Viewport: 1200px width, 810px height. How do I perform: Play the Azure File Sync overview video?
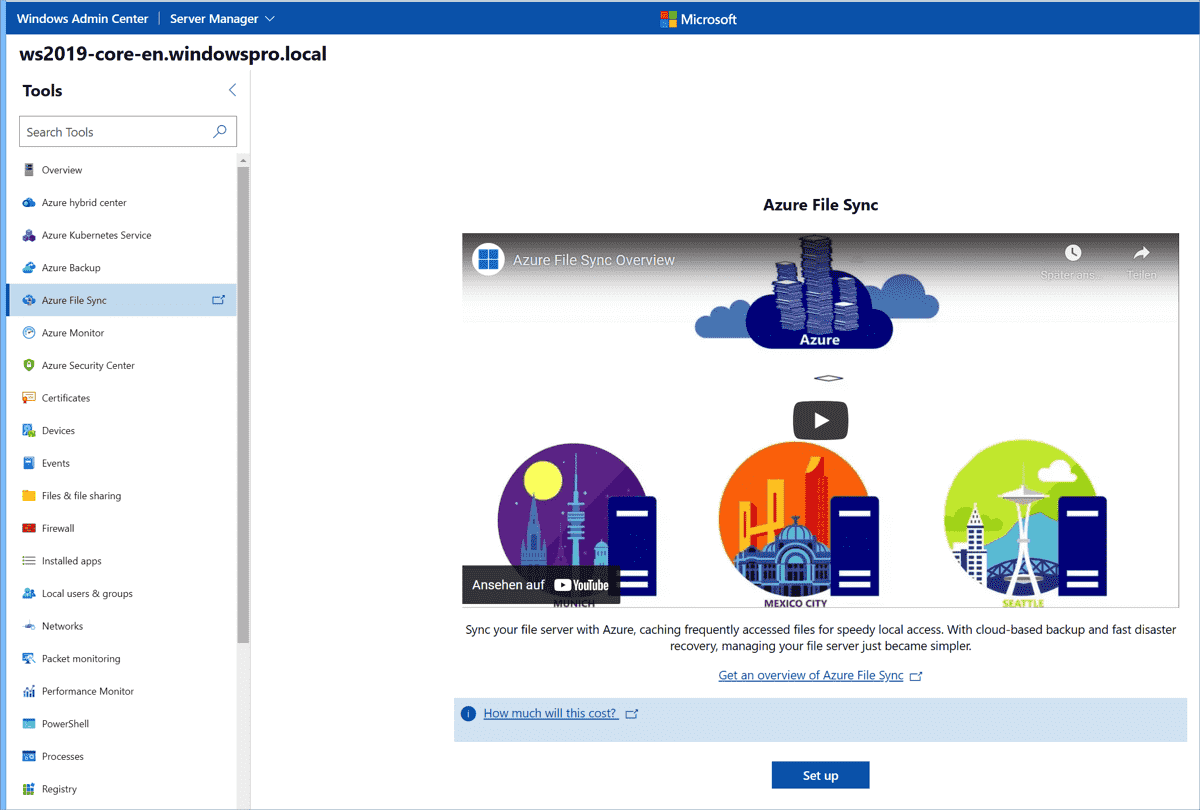(820, 420)
